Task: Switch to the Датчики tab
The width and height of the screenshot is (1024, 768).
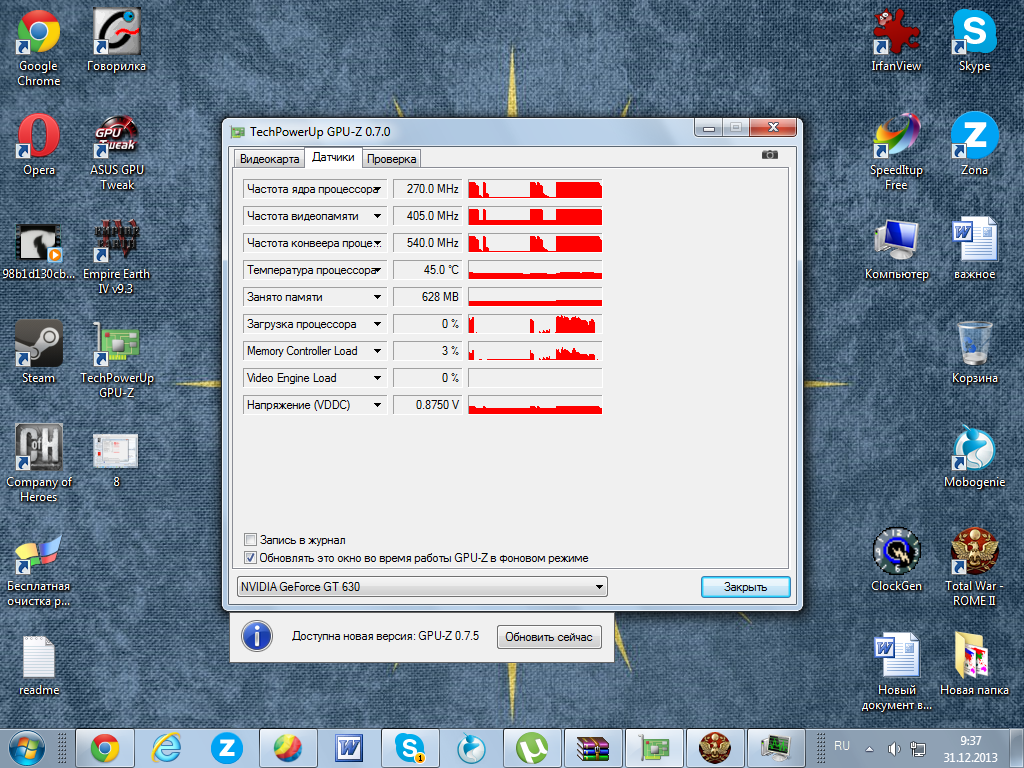Action: click(333, 157)
